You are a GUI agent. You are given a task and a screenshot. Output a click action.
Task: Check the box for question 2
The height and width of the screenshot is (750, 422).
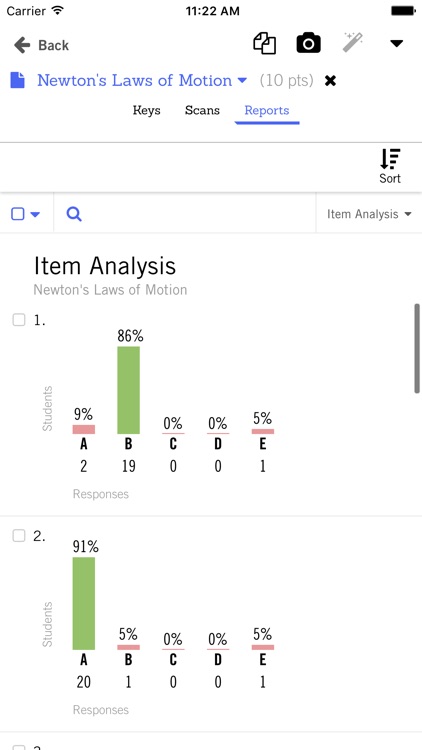tap(19, 536)
